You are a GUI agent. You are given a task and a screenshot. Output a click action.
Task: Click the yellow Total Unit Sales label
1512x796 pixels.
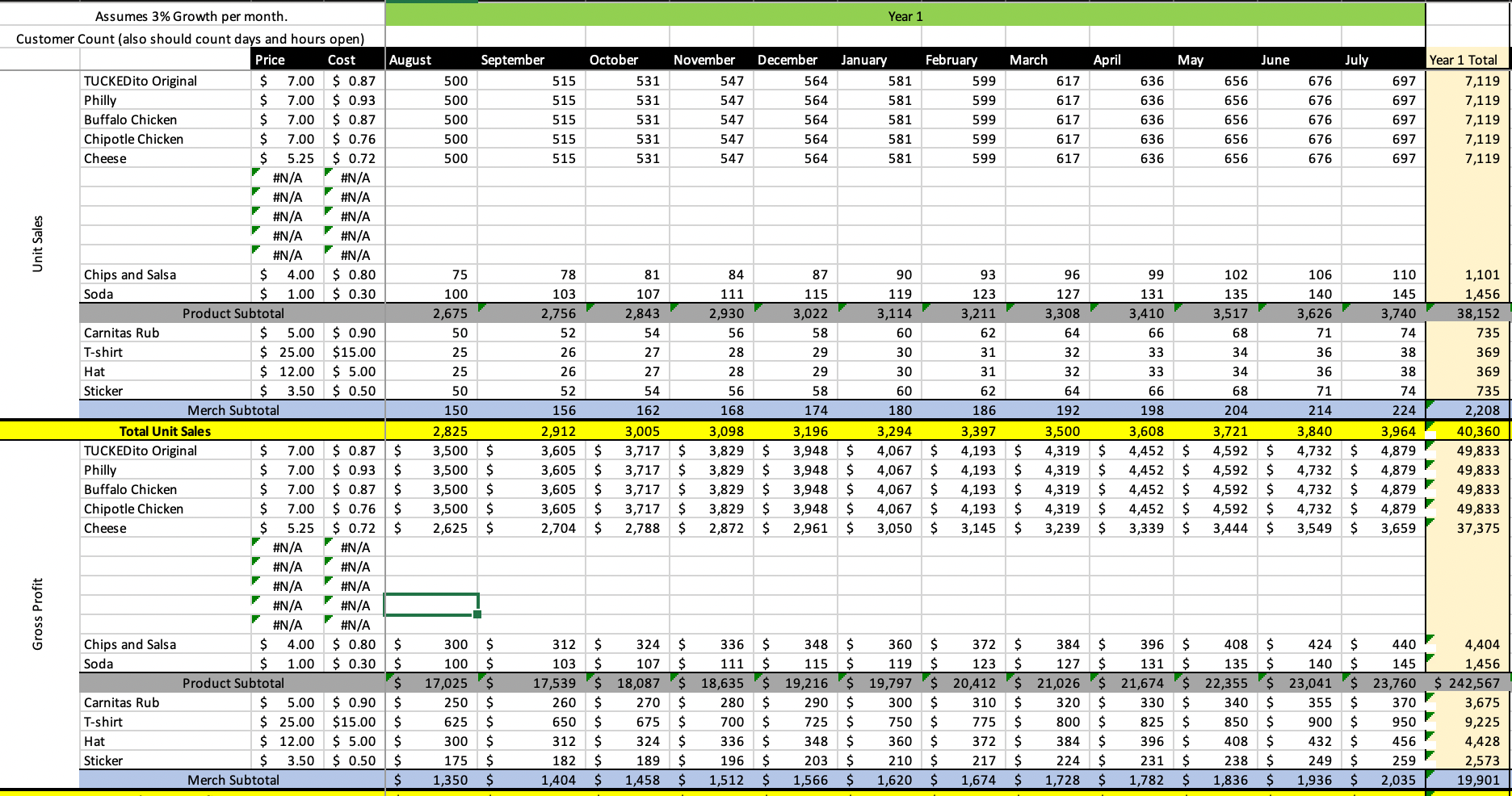point(165,431)
